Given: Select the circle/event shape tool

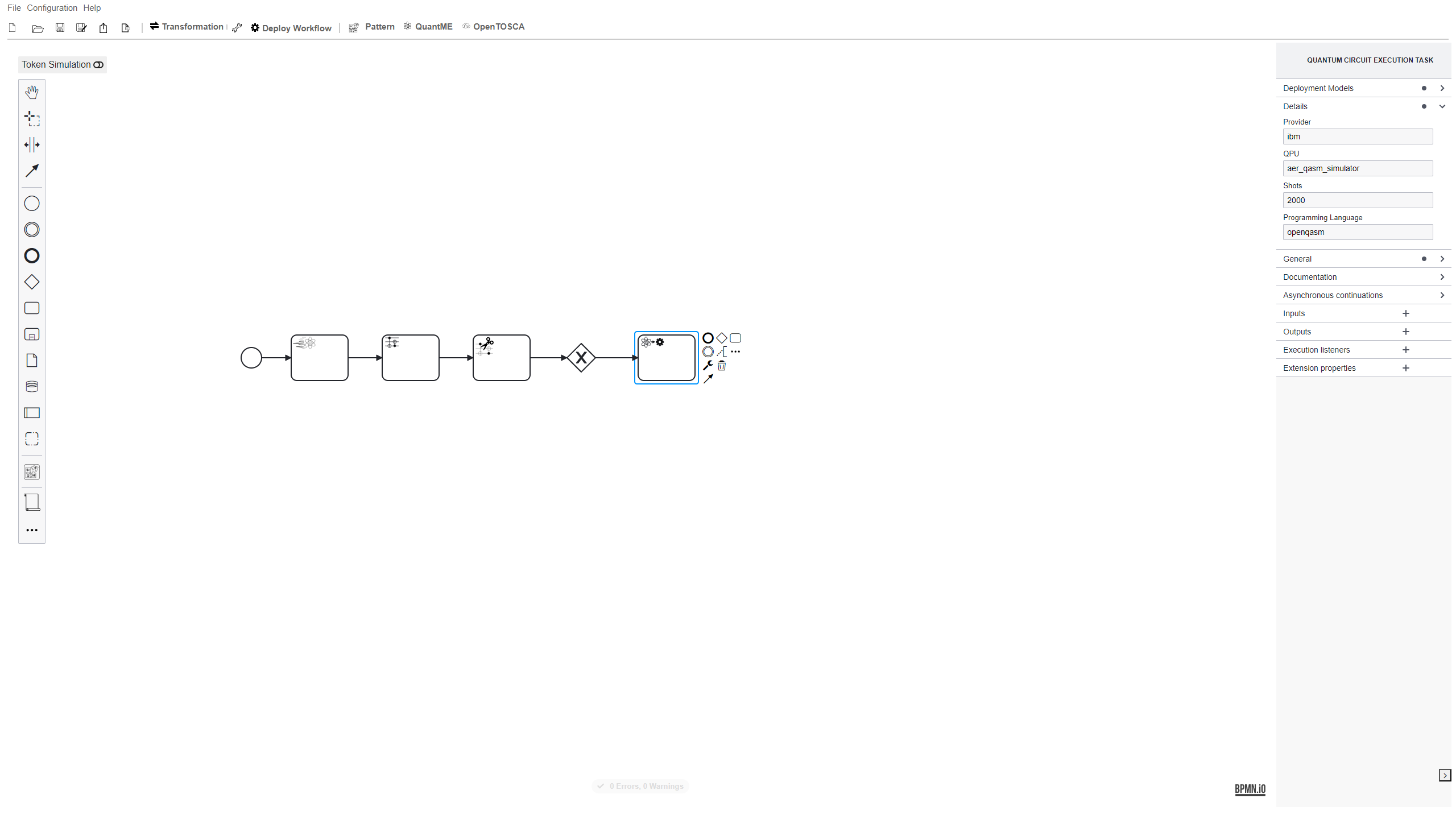Looking at the screenshot, I should (32, 204).
